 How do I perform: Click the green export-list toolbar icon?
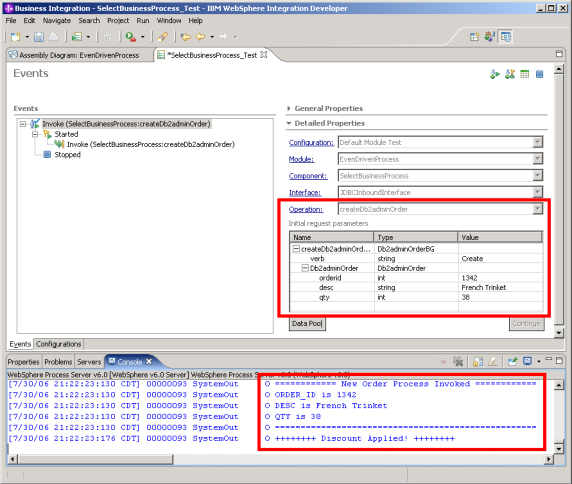tap(77, 36)
